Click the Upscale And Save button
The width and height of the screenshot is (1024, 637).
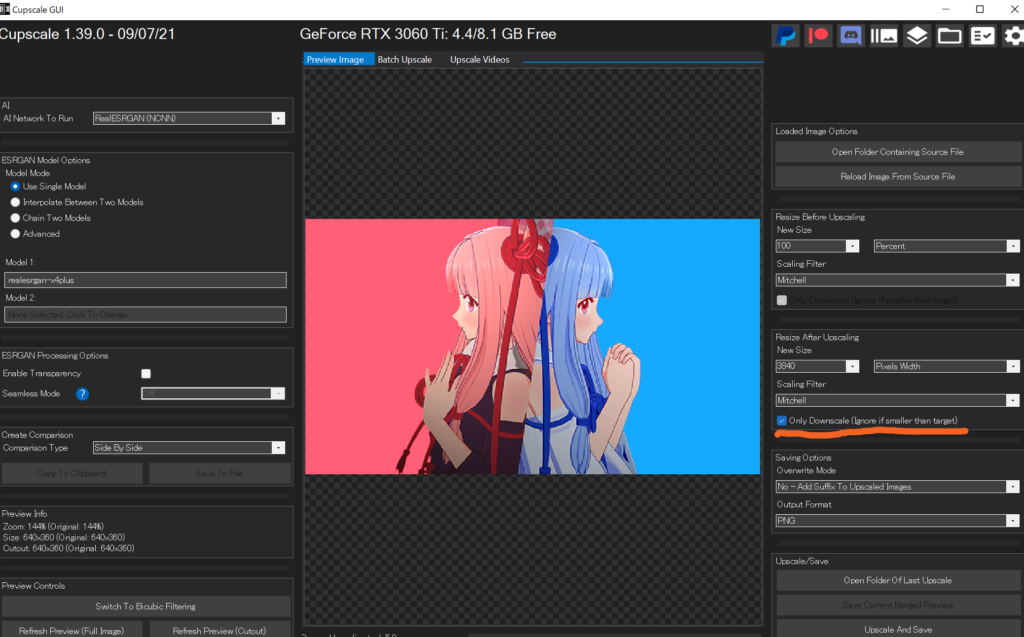coord(898,628)
